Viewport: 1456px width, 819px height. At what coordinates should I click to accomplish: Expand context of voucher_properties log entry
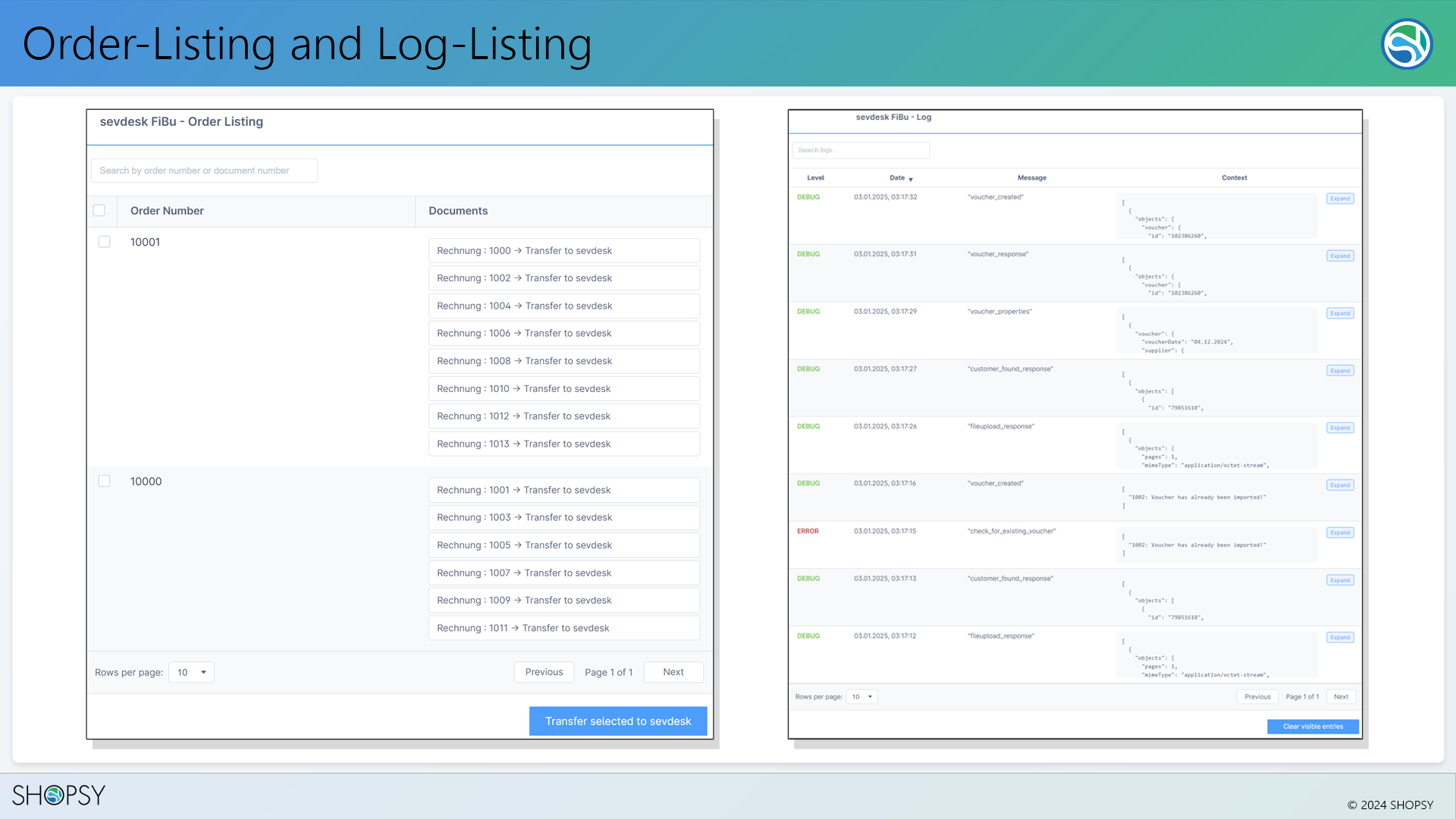pyautogui.click(x=1340, y=313)
